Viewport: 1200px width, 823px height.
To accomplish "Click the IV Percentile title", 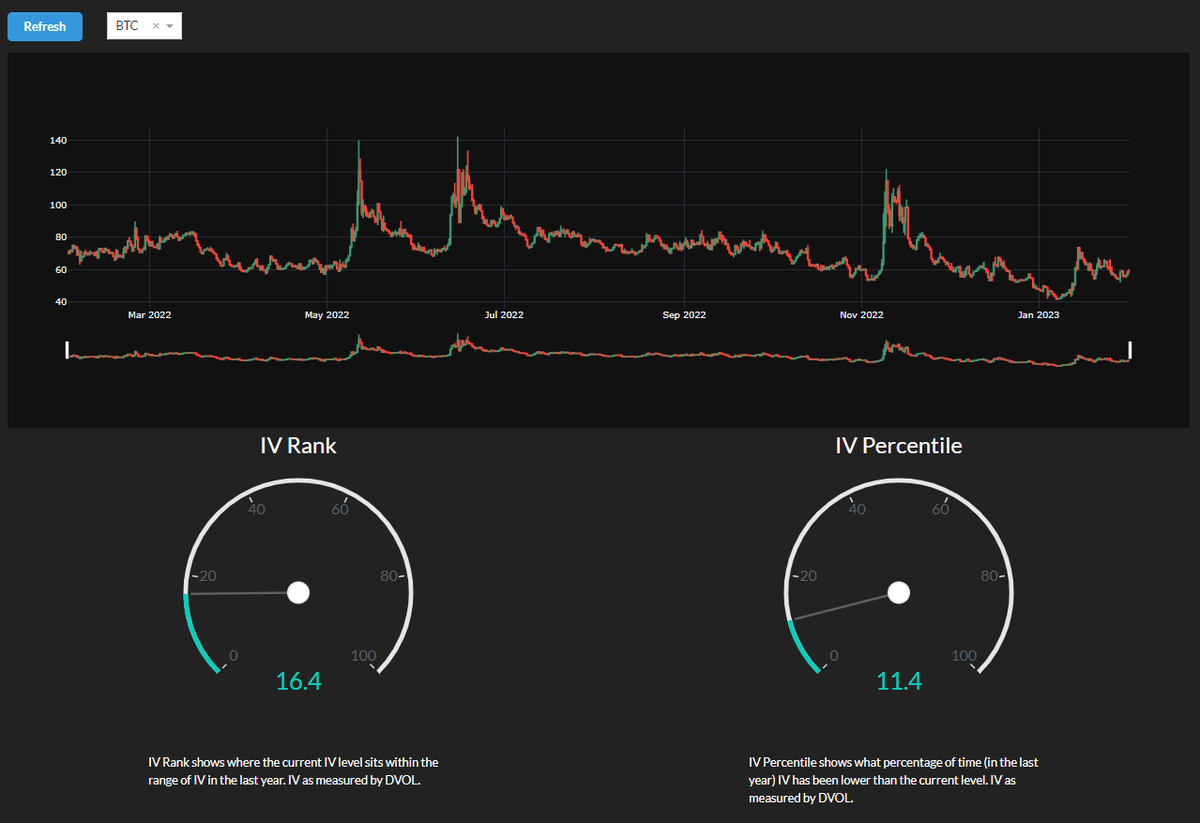I will click(898, 445).
